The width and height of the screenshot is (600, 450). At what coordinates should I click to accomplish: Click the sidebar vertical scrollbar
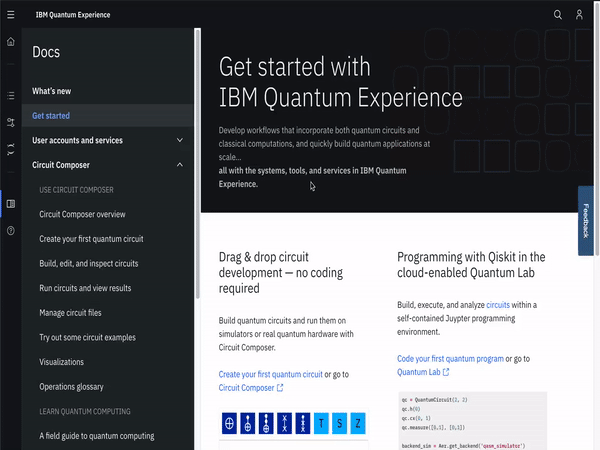coord(197,164)
